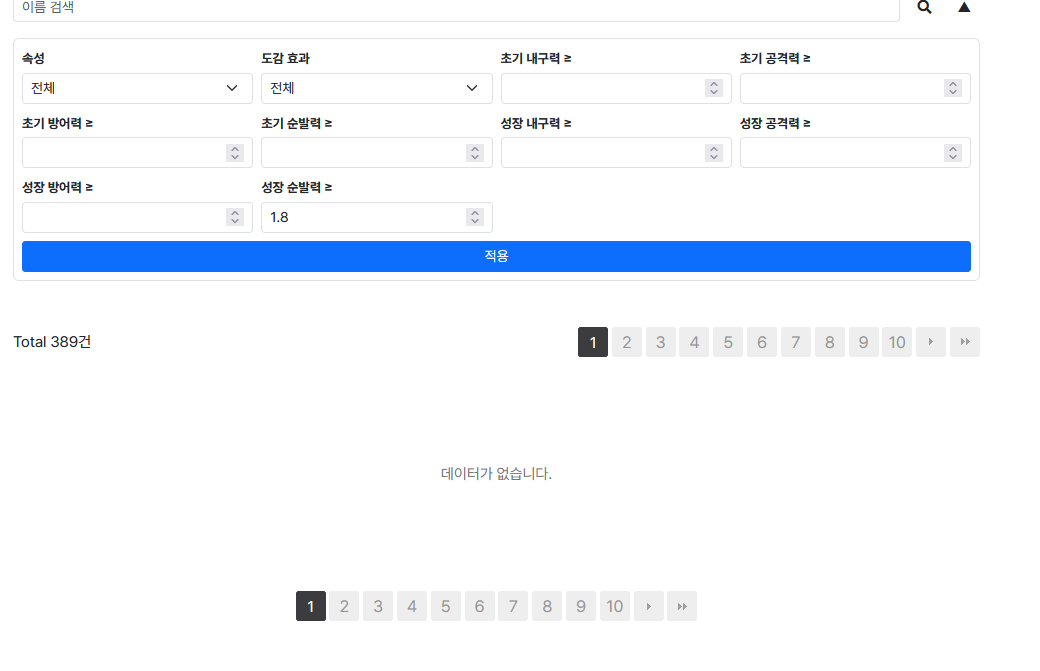Open page 5 from bottom pagination

click(x=445, y=606)
